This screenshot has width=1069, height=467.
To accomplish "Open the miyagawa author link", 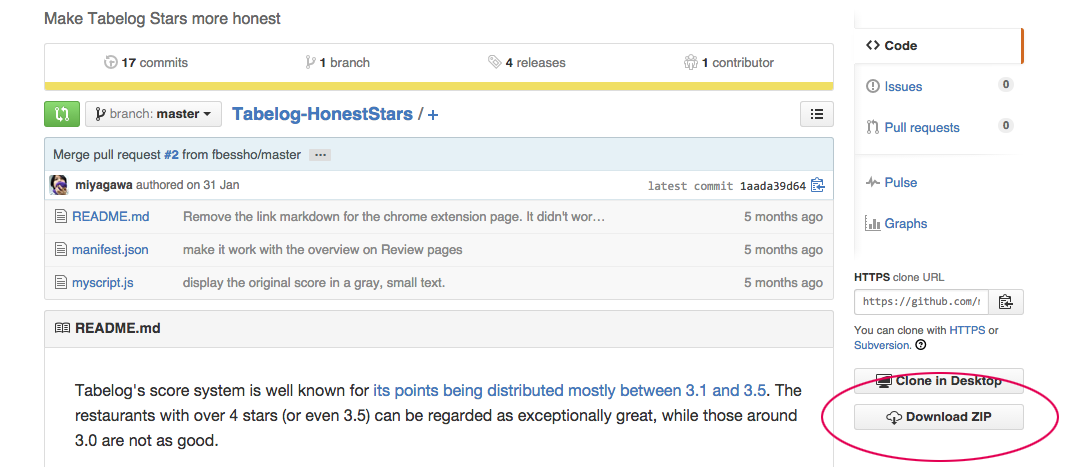I will pos(104,185).
